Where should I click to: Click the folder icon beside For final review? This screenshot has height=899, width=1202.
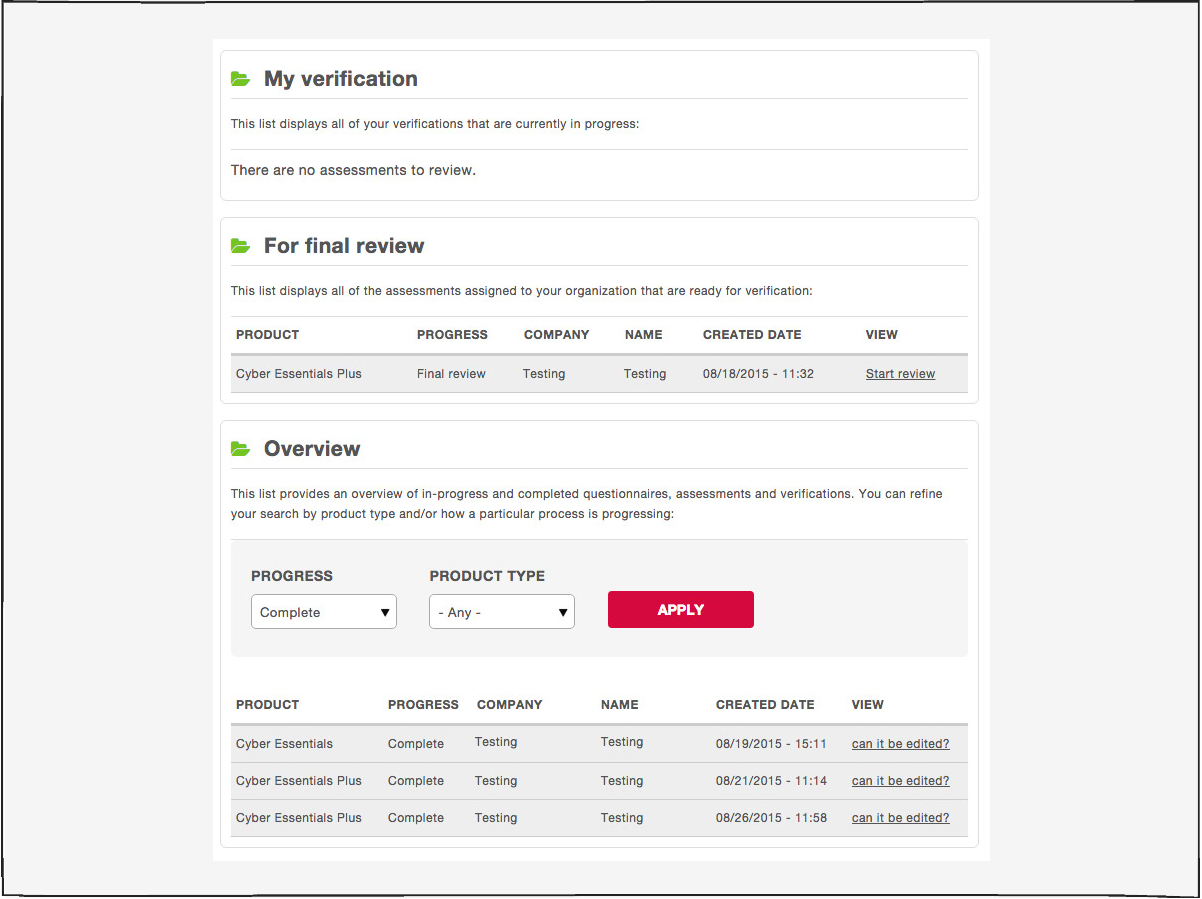tap(240, 246)
